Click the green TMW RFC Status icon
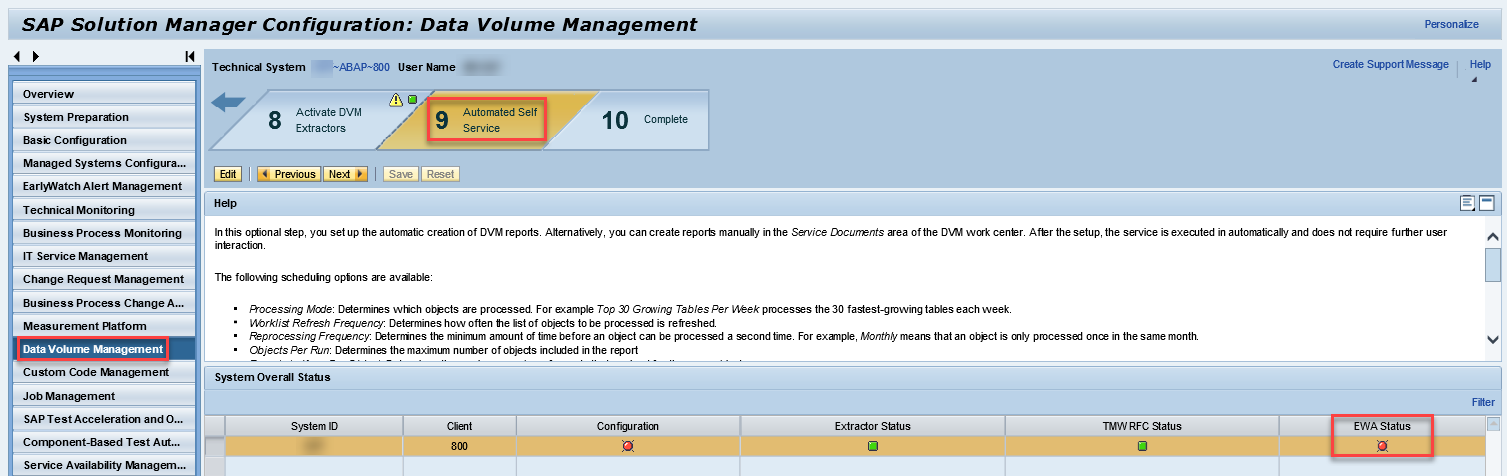The height and width of the screenshot is (476, 1507). [x=1142, y=446]
